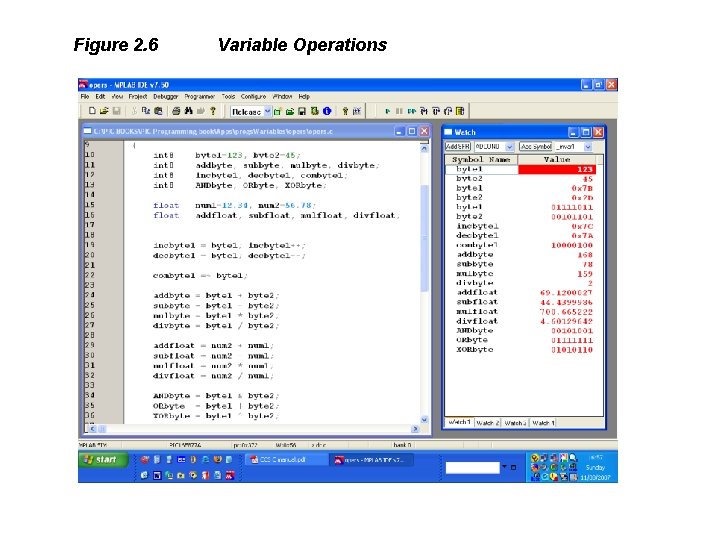Select the mulbyte value 159
720x540 pixels.
585,274
